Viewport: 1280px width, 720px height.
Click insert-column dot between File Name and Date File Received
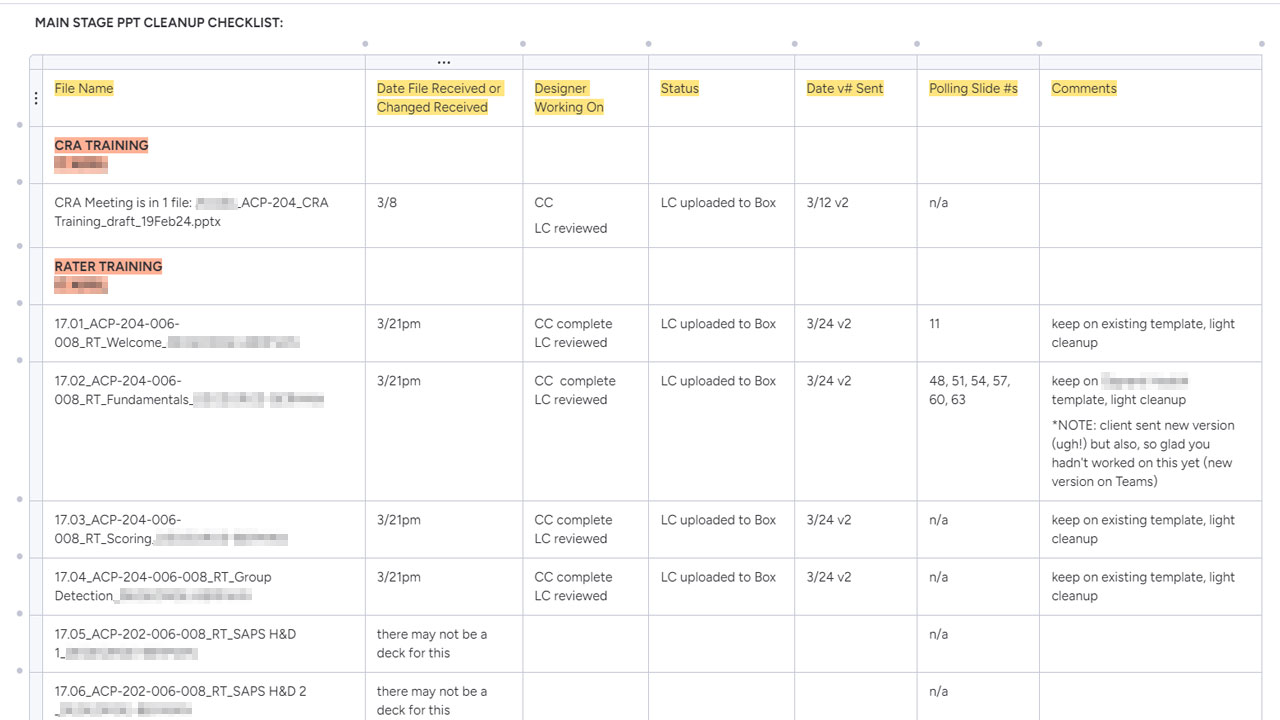tap(365, 44)
